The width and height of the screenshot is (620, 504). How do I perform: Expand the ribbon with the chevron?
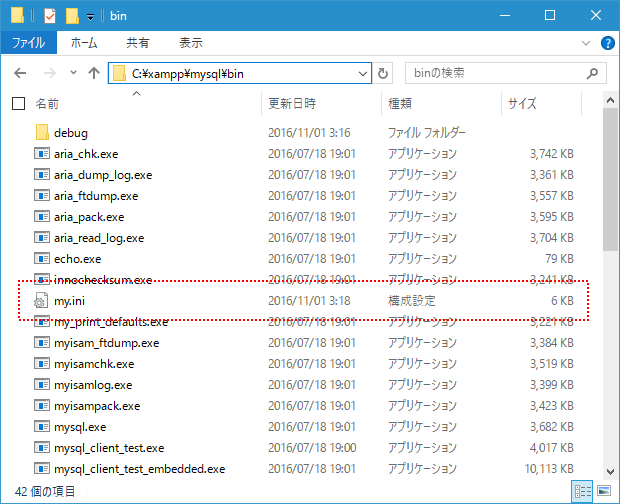586,43
